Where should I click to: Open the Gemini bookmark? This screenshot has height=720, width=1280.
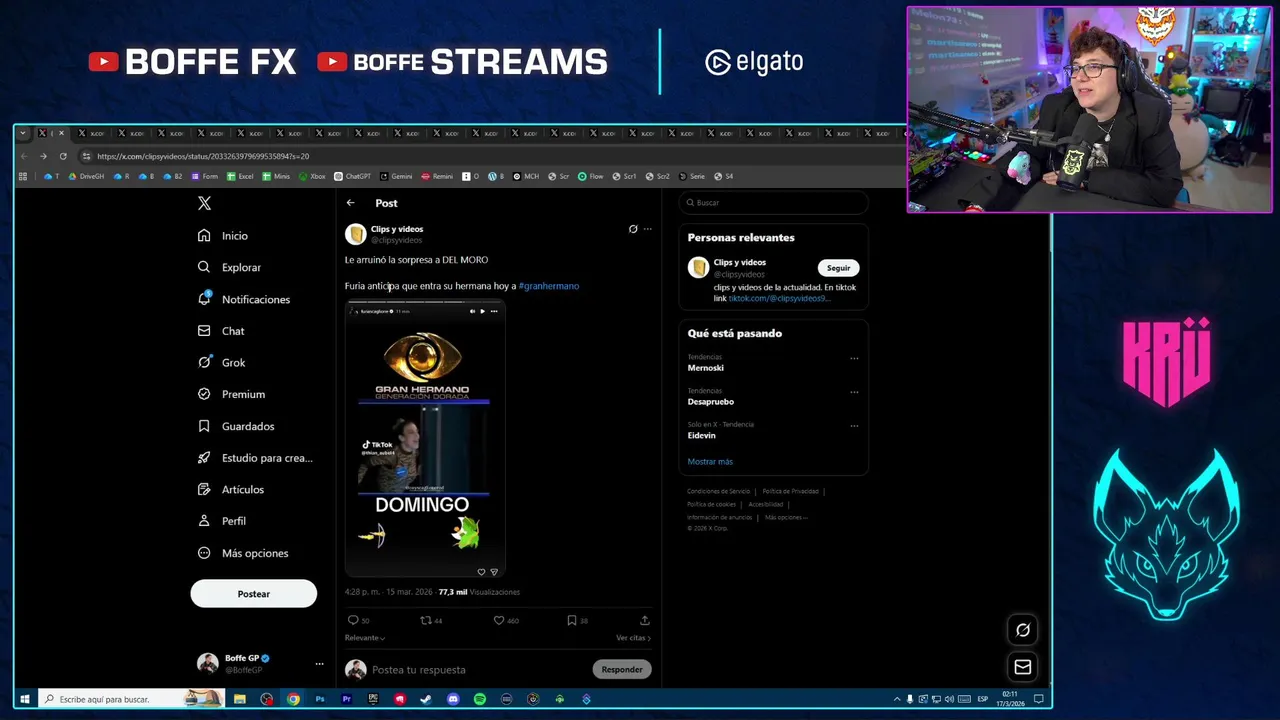(x=396, y=176)
